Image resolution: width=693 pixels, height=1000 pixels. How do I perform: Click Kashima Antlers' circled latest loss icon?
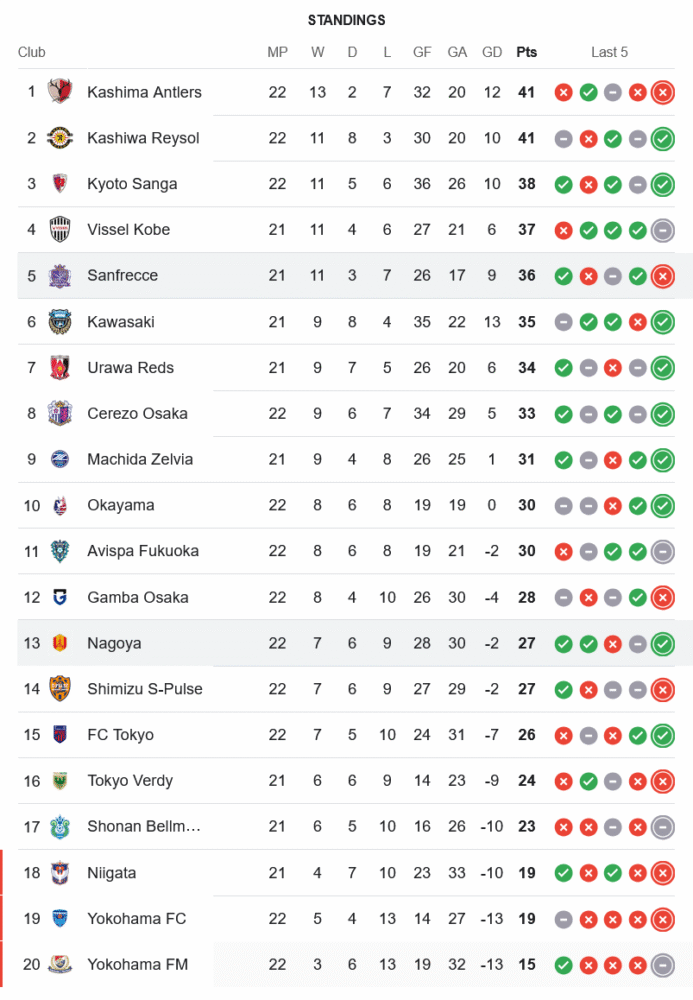[x=662, y=93]
